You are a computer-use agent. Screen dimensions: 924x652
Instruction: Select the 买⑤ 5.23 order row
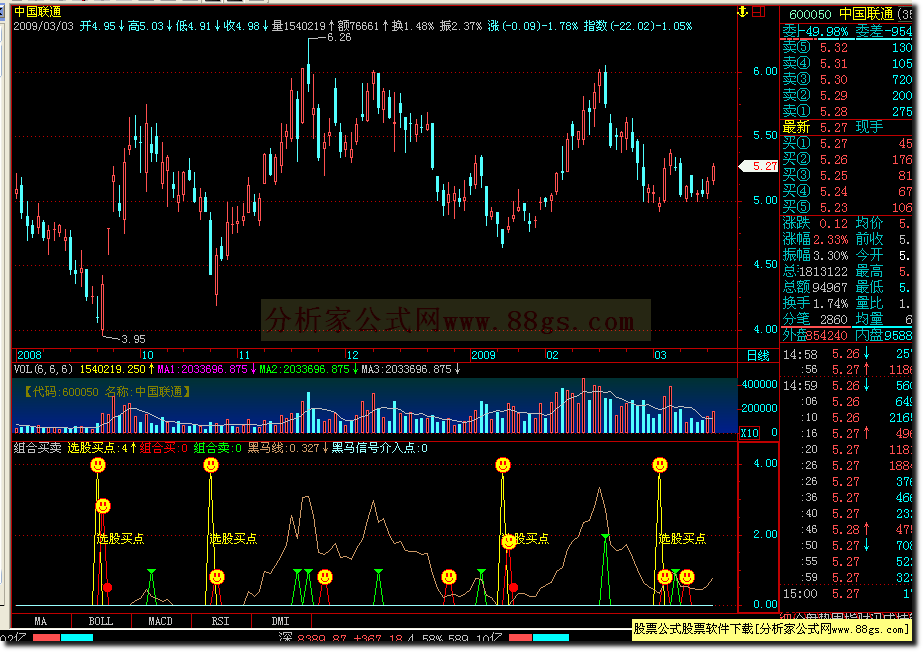point(847,208)
